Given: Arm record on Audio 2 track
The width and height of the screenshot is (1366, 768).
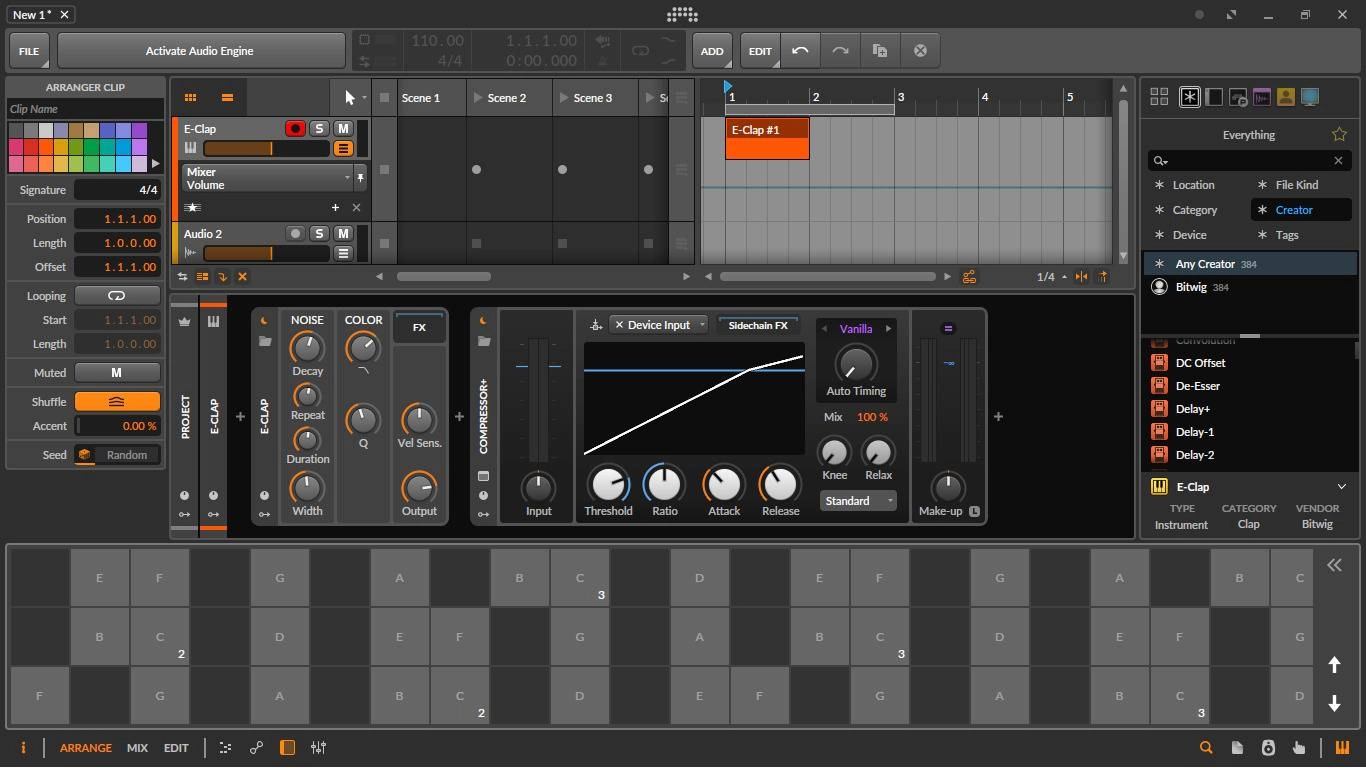Looking at the screenshot, I should (295, 234).
